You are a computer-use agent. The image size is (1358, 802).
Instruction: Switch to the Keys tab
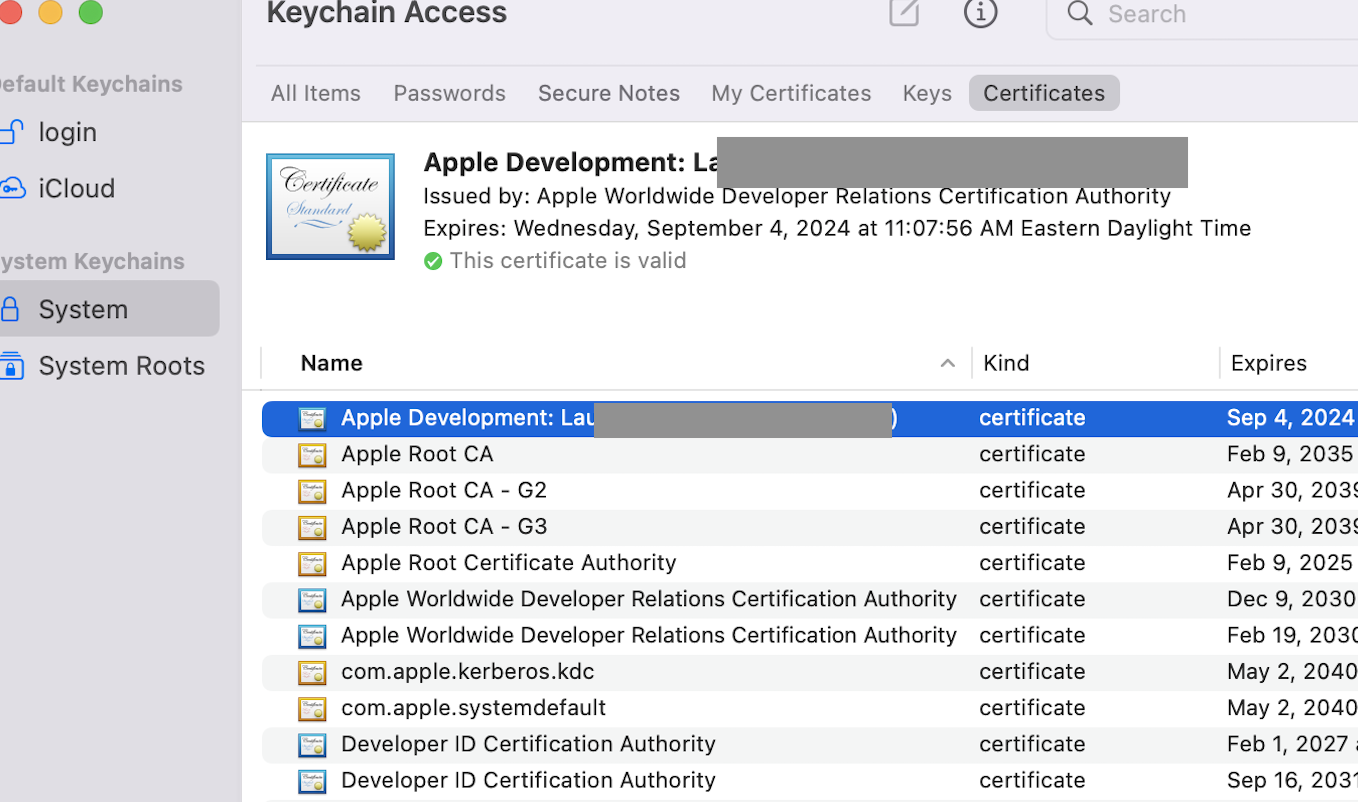pos(927,93)
